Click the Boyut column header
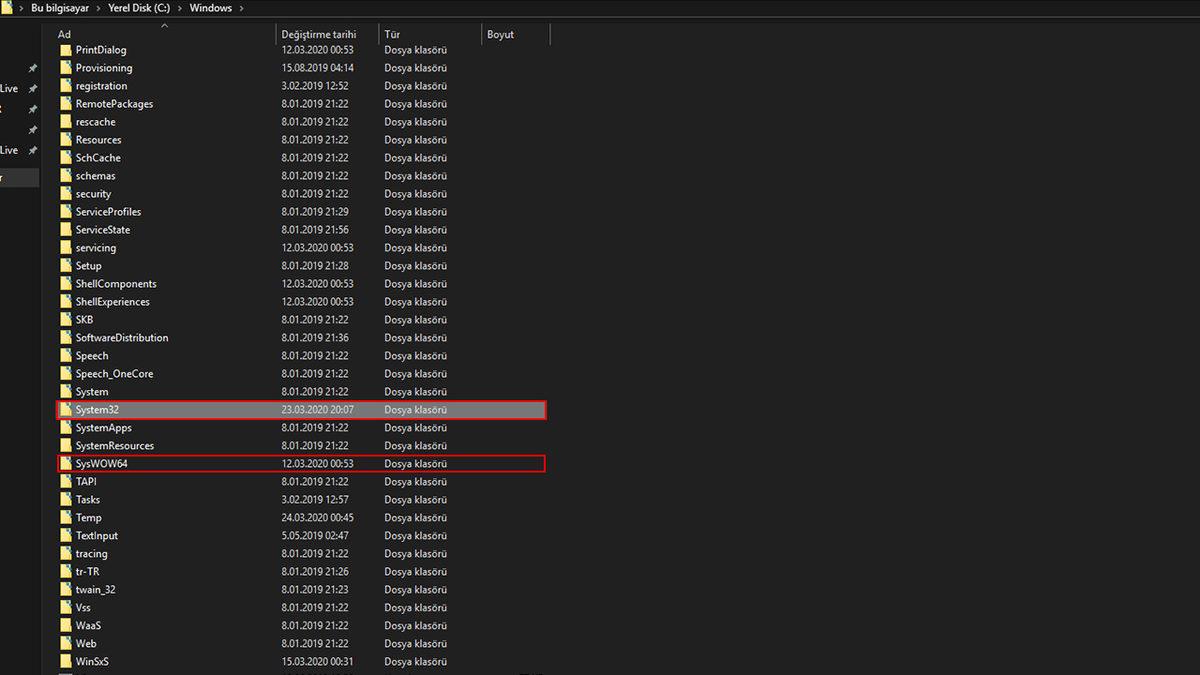Screen dimensions: 1200x675 tap(500, 34)
